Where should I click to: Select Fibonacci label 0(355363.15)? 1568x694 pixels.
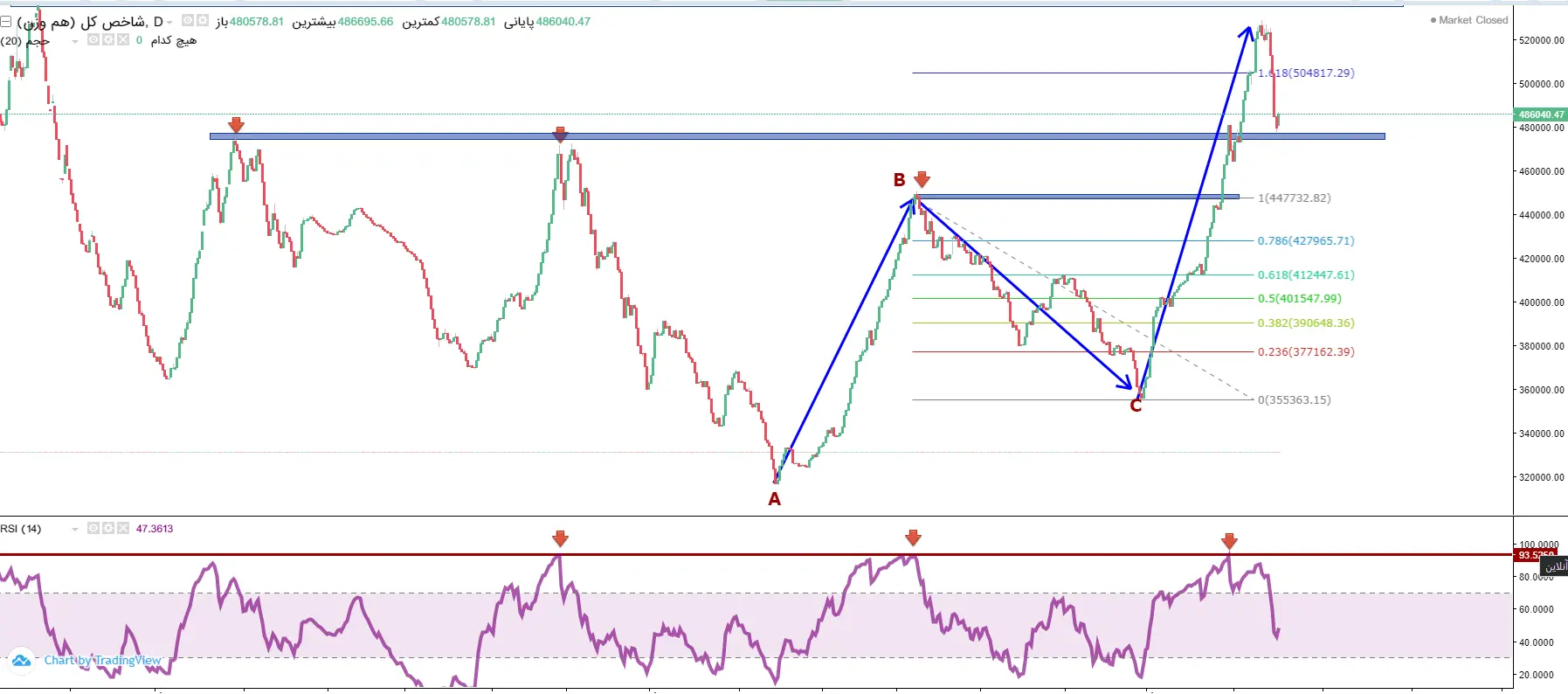1295,399
